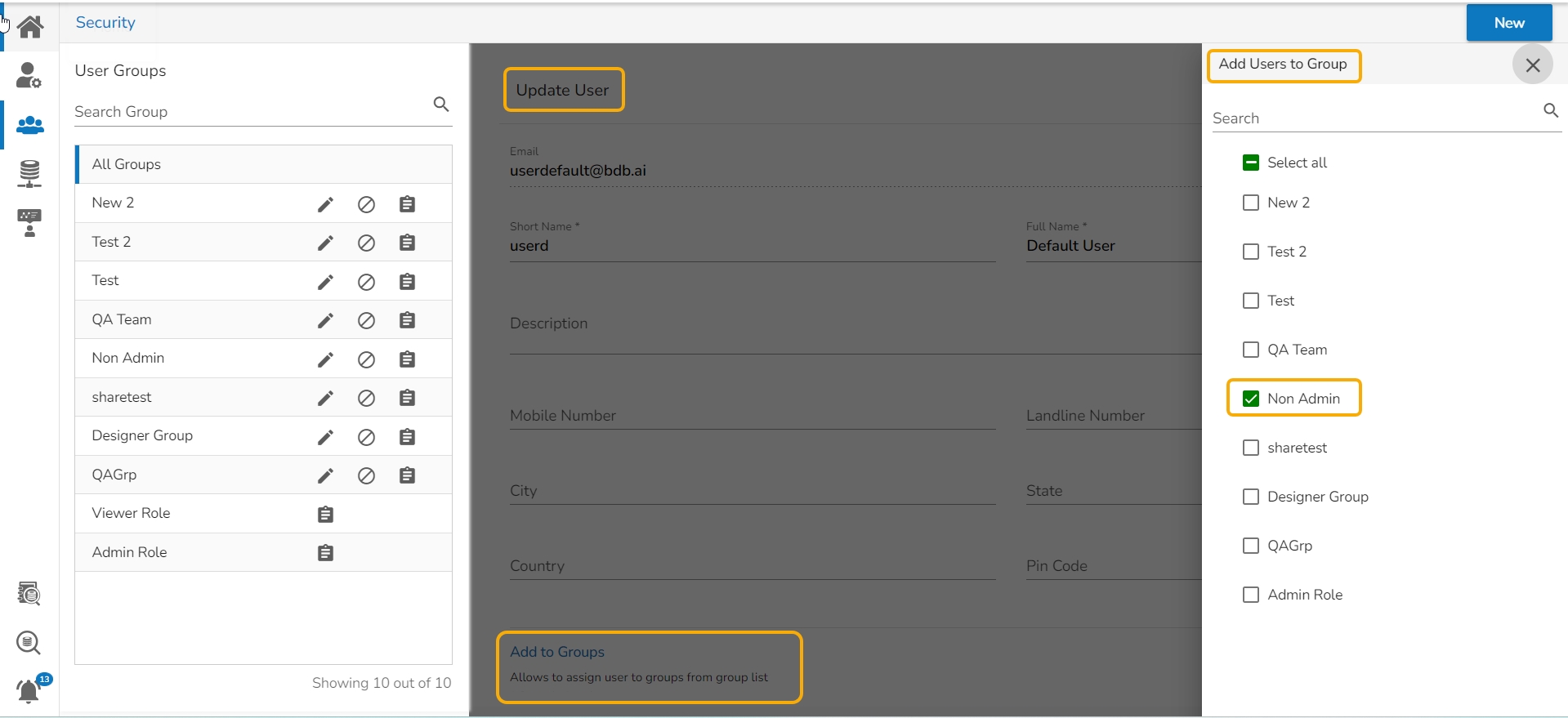Check the QA Team checkbox

(1250, 350)
